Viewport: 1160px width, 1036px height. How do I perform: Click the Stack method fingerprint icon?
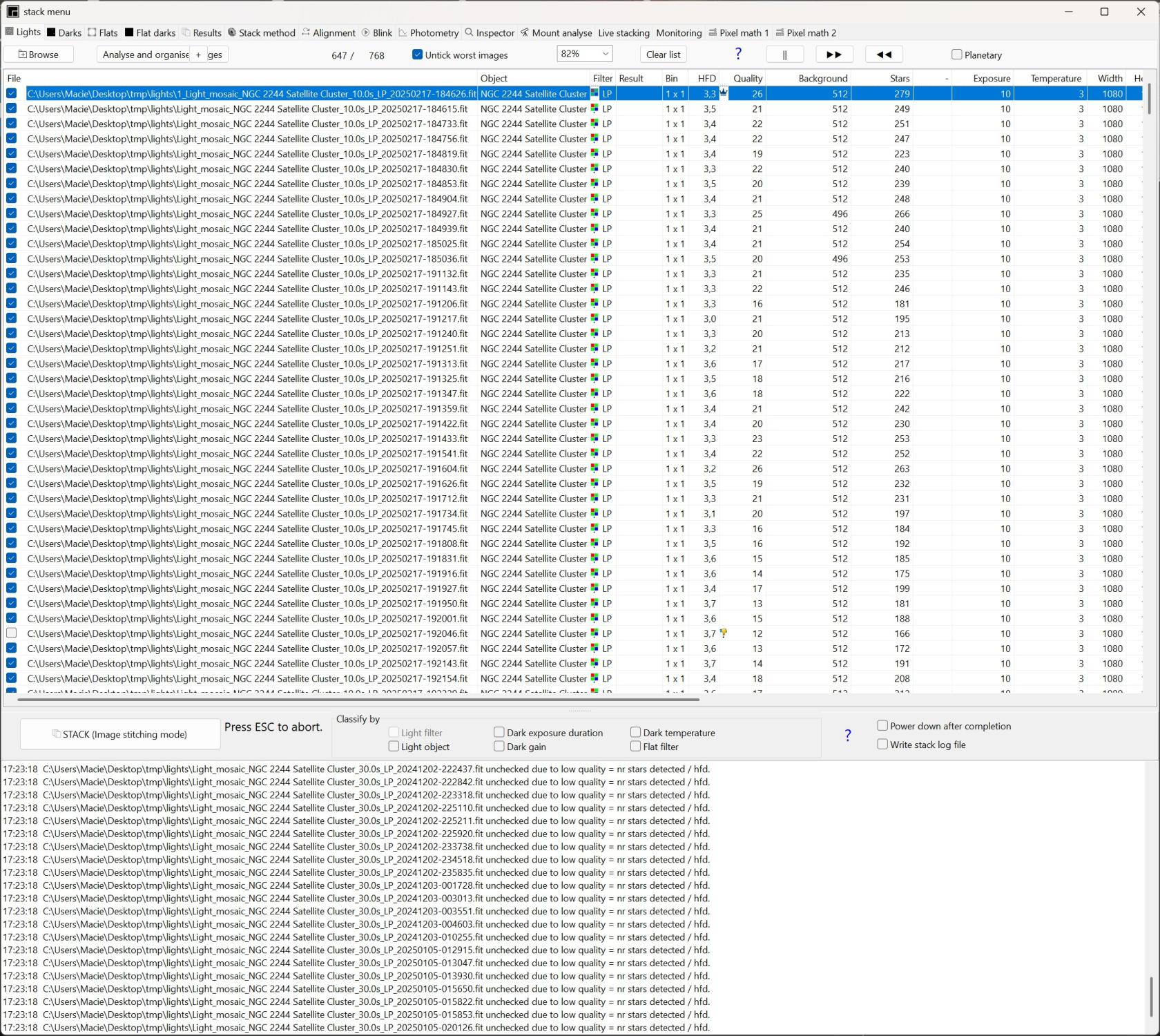(x=231, y=32)
